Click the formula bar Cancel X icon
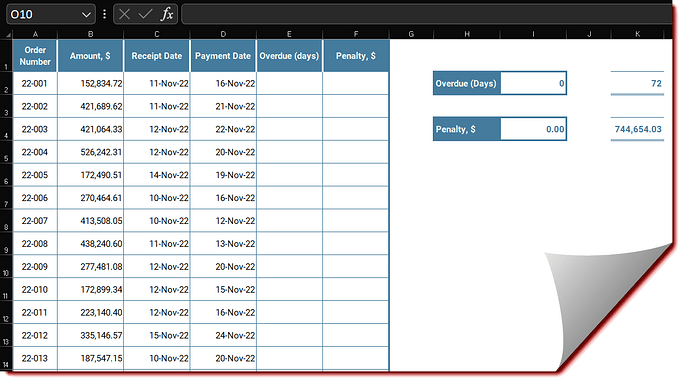This screenshot has height=389, width=690. (x=125, y=15)
